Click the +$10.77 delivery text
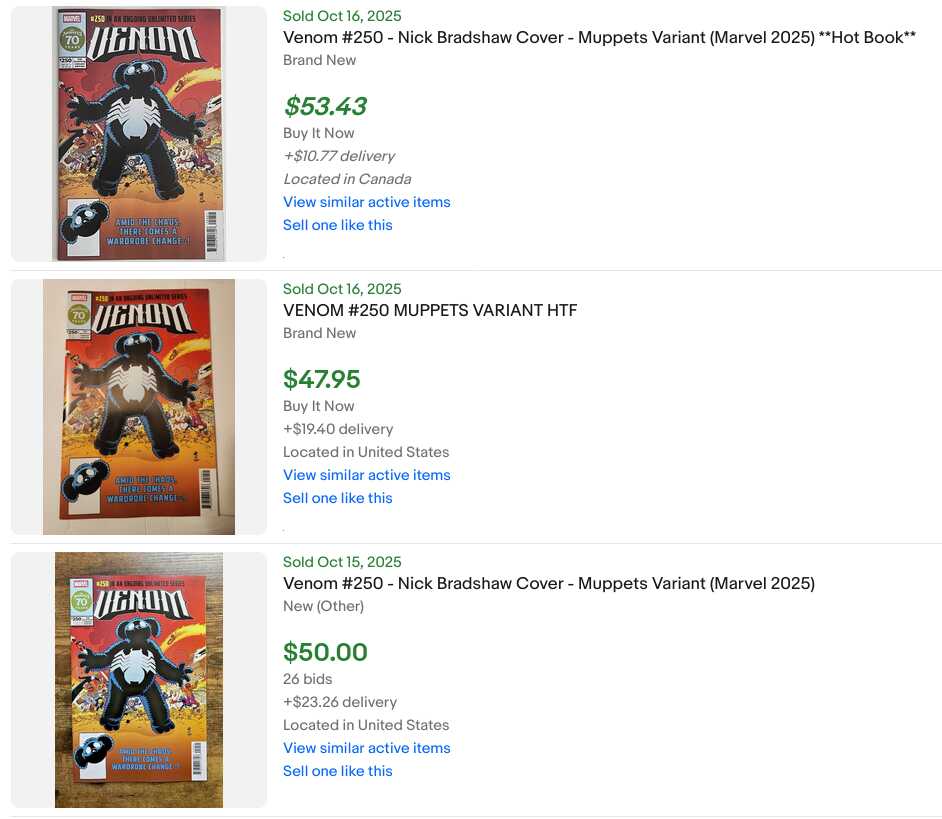This screenshot has height=819, width=942. pyautogui.click(x=339, y=156)
